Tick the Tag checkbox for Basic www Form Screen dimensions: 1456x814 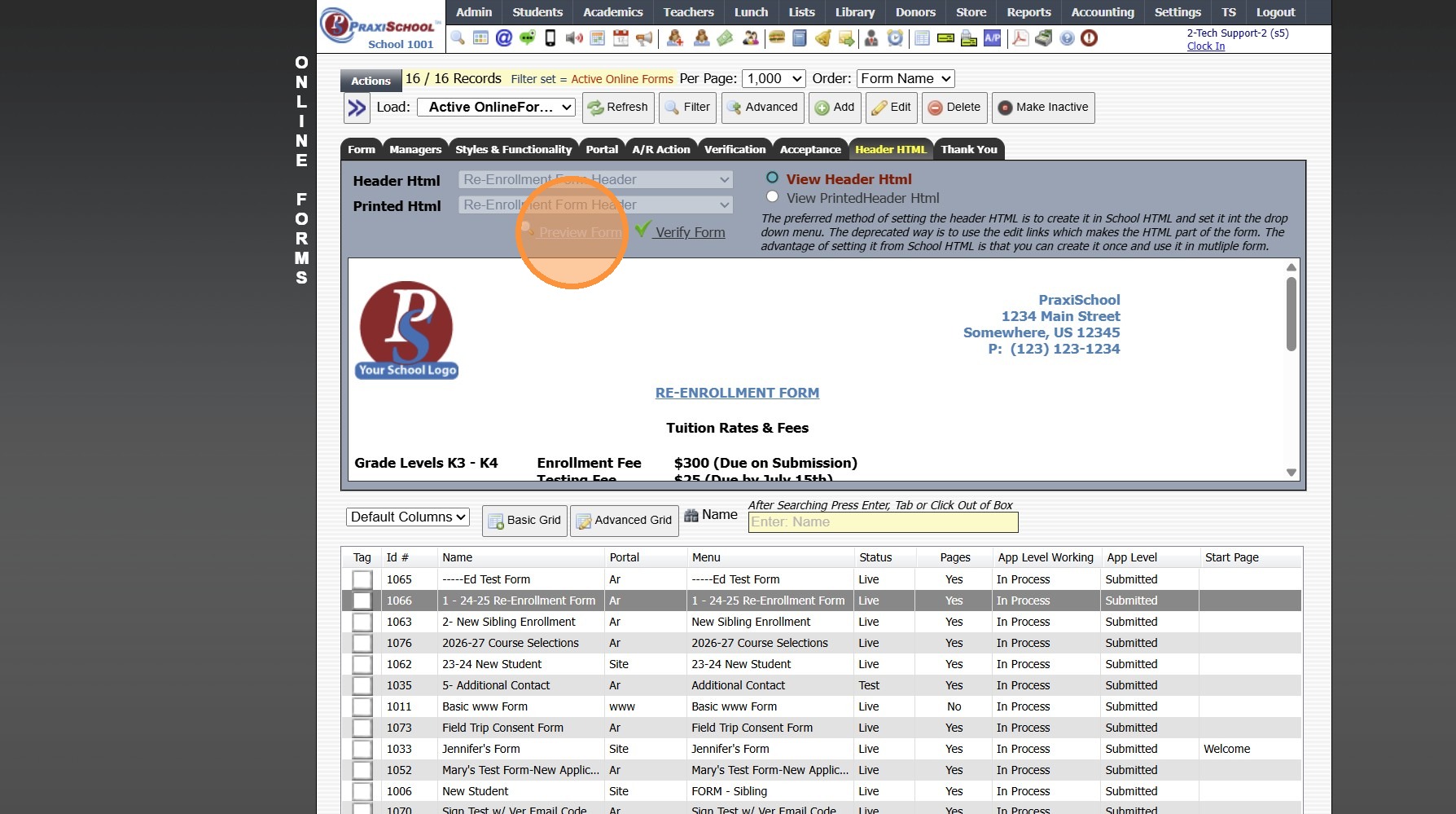tap(362, 706)
